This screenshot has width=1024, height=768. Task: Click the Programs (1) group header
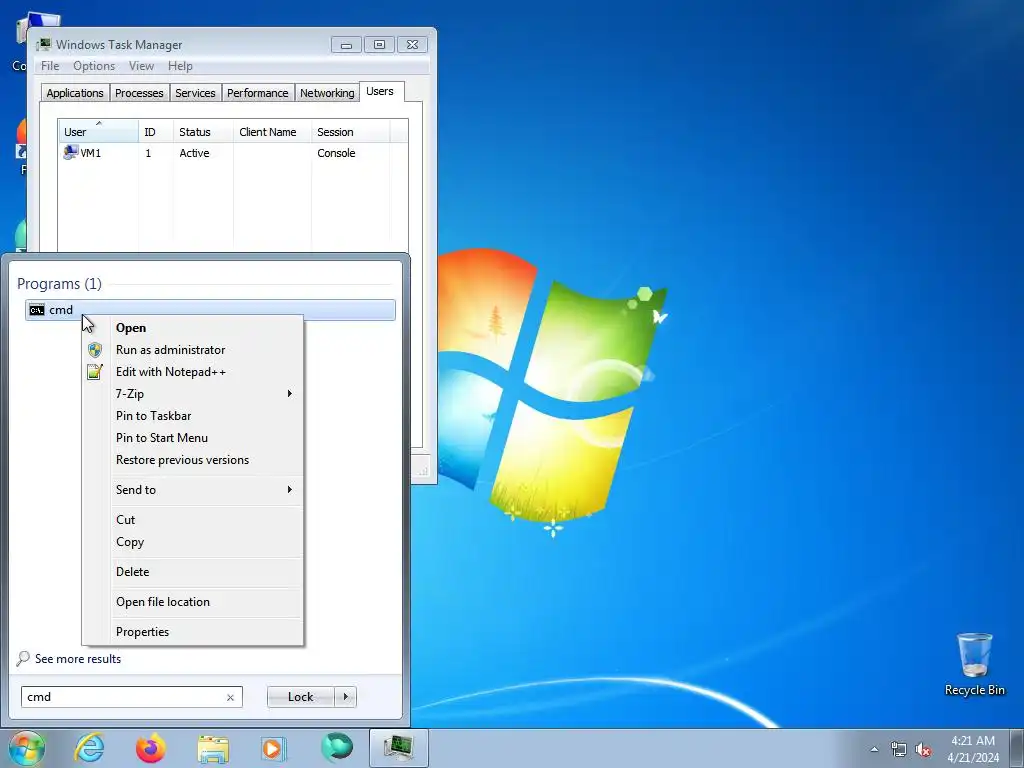tap(59, 283)
